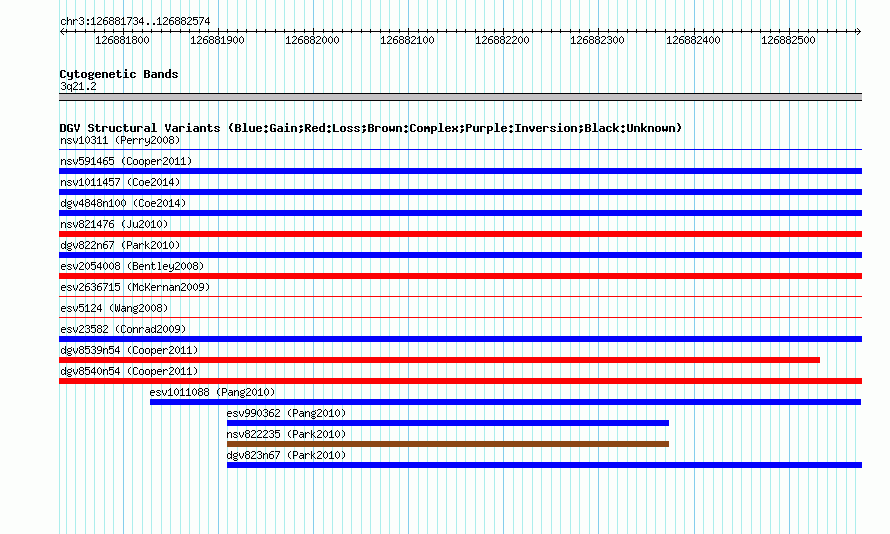Select the blue gain bar for nsv591465
The height and width of the screenshot is (534, 890).
point(460,171)
